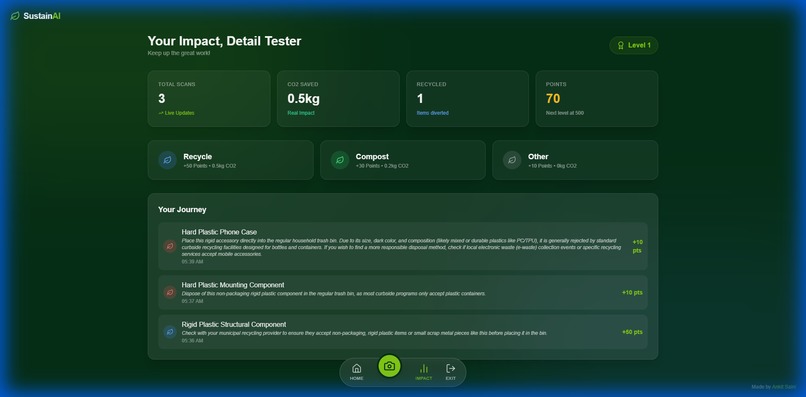This screenshot has height=397, width=806.
Task: Click the SustainAI brand name
Action: (x=42, y=16)
